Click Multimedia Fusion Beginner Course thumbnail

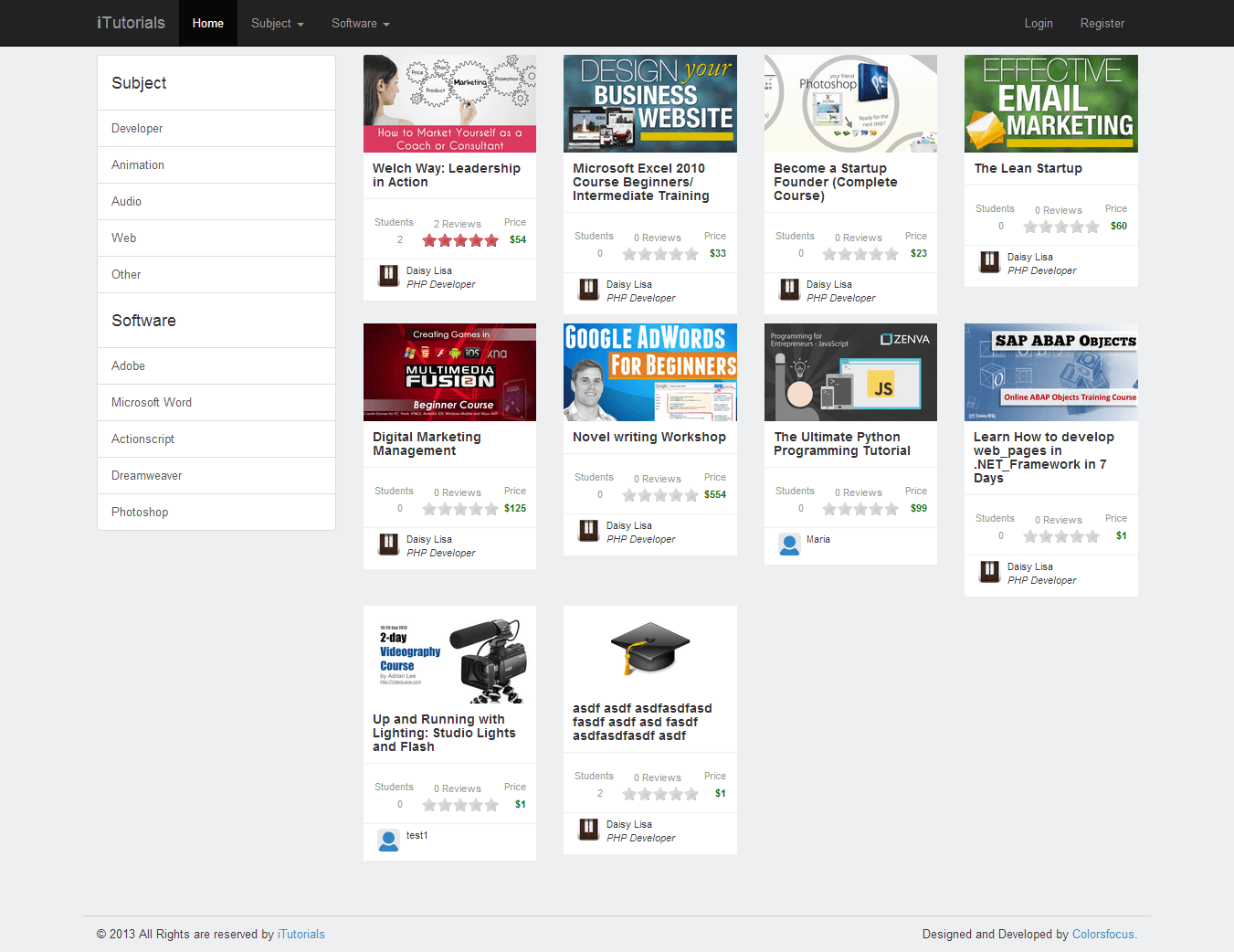click(x=450, y=372)
